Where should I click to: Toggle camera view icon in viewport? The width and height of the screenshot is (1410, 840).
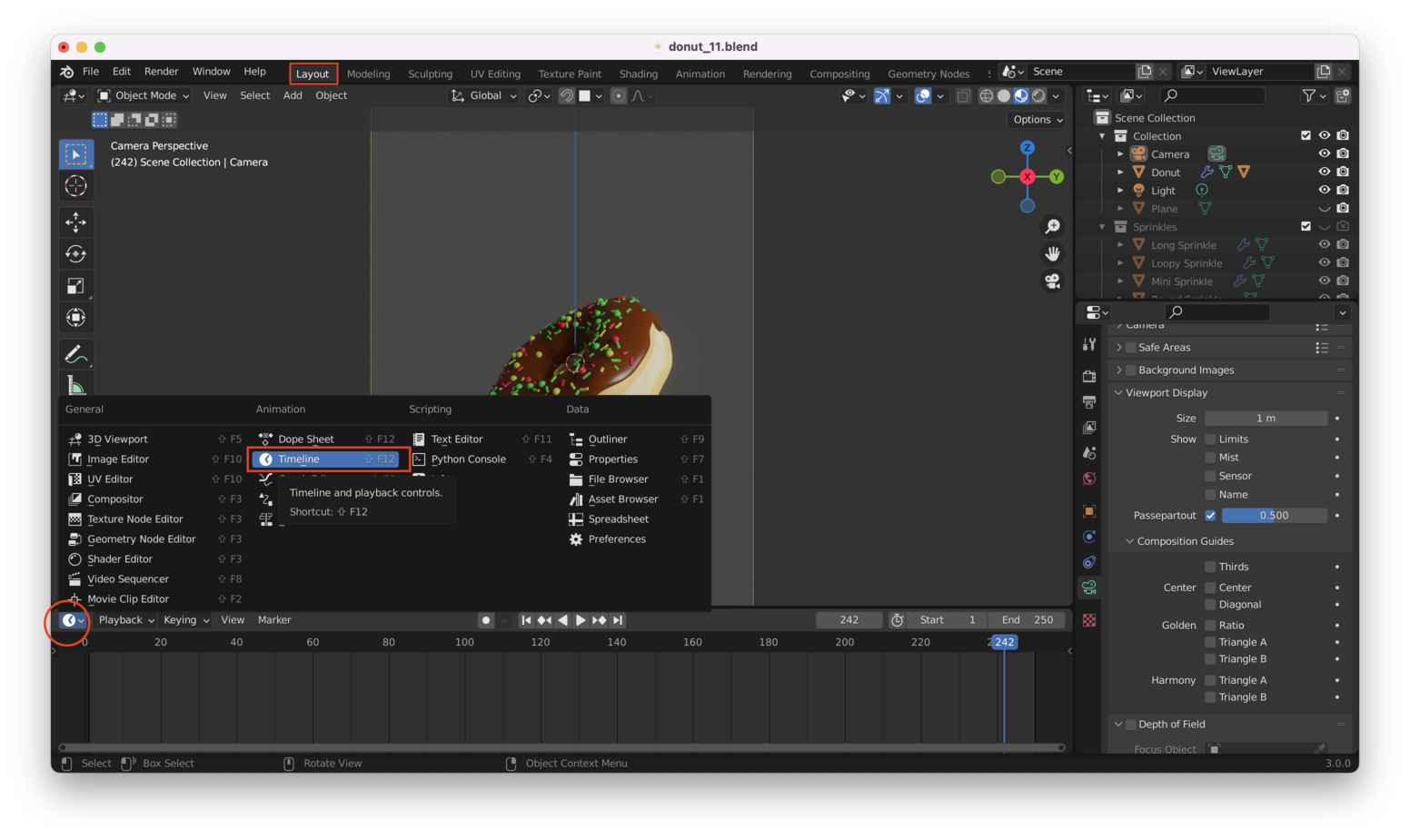coord(1053,282)
